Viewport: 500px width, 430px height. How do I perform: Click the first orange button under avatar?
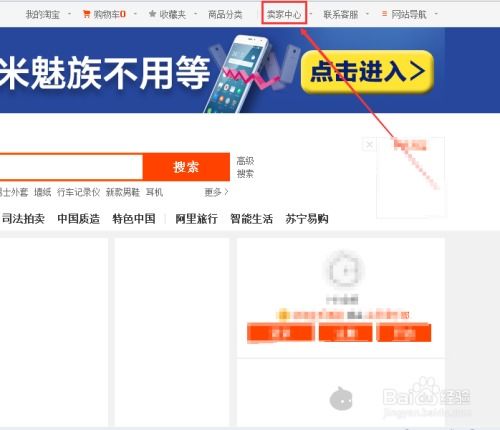point(281,333)
